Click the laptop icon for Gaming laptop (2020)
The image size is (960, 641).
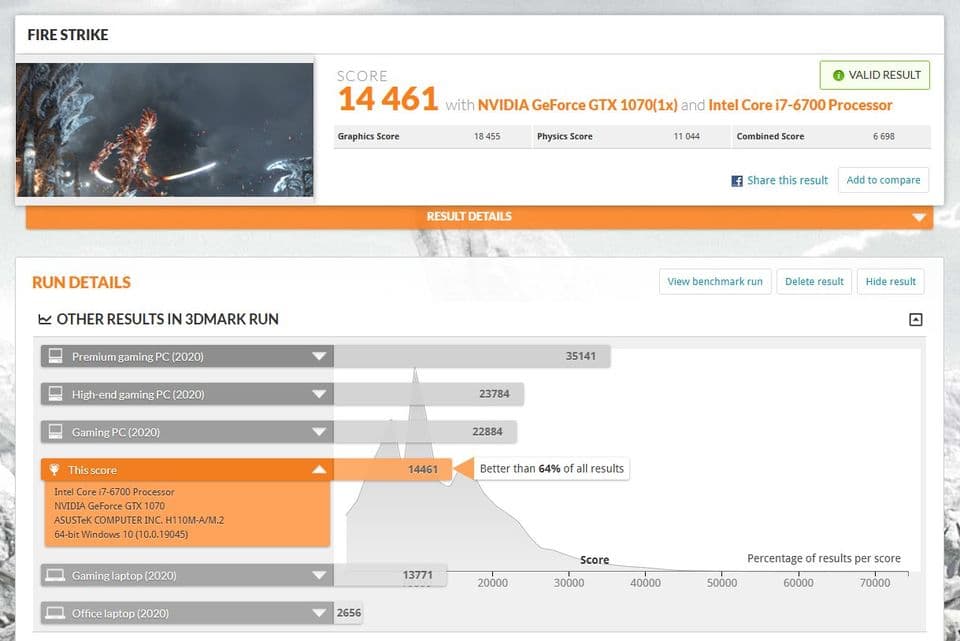(56, 575)
